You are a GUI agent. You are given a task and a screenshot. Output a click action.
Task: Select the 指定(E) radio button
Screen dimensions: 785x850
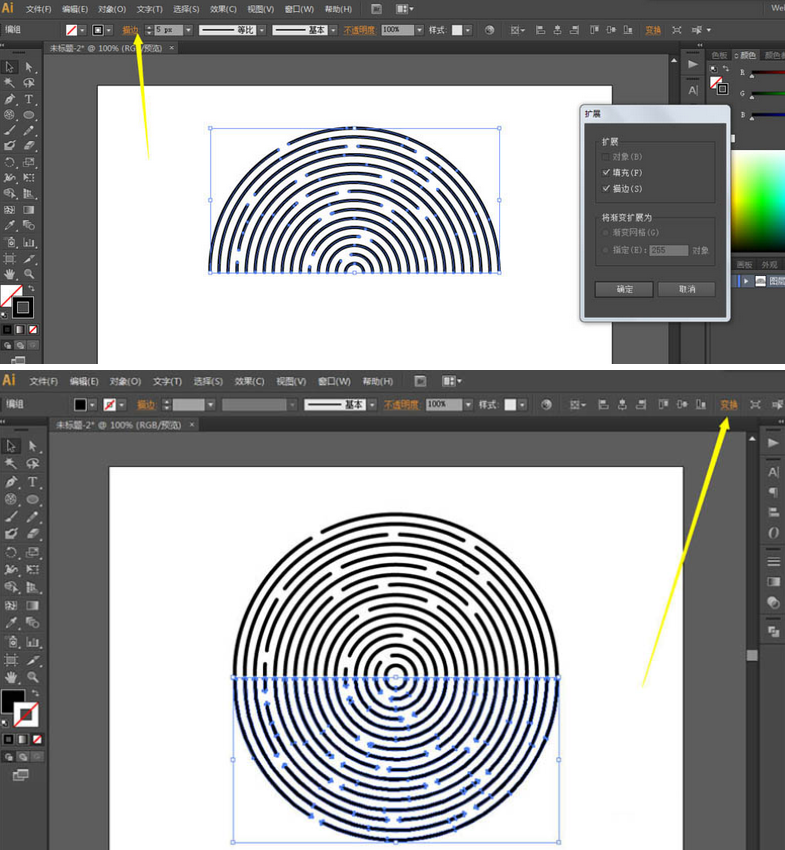tap(605, 250)
